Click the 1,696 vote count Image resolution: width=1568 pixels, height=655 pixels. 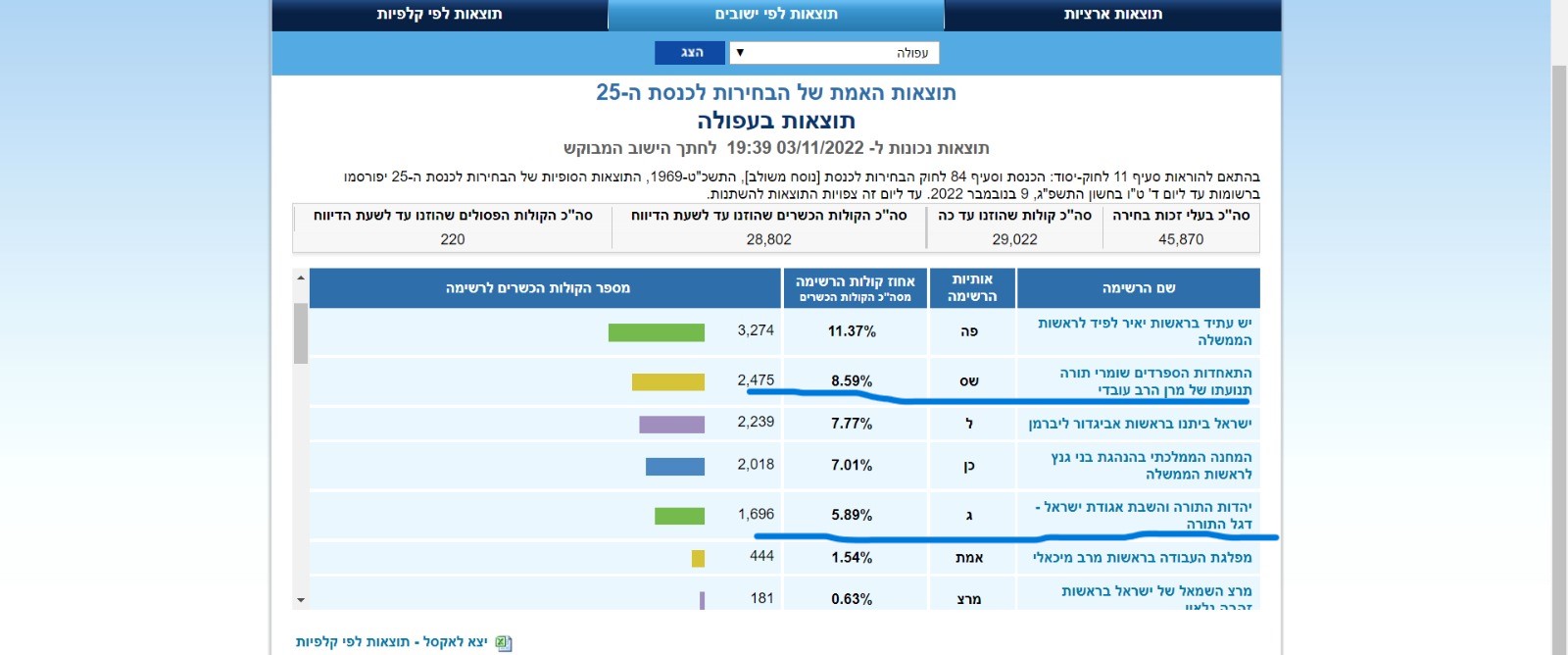(x=756, y=514)
